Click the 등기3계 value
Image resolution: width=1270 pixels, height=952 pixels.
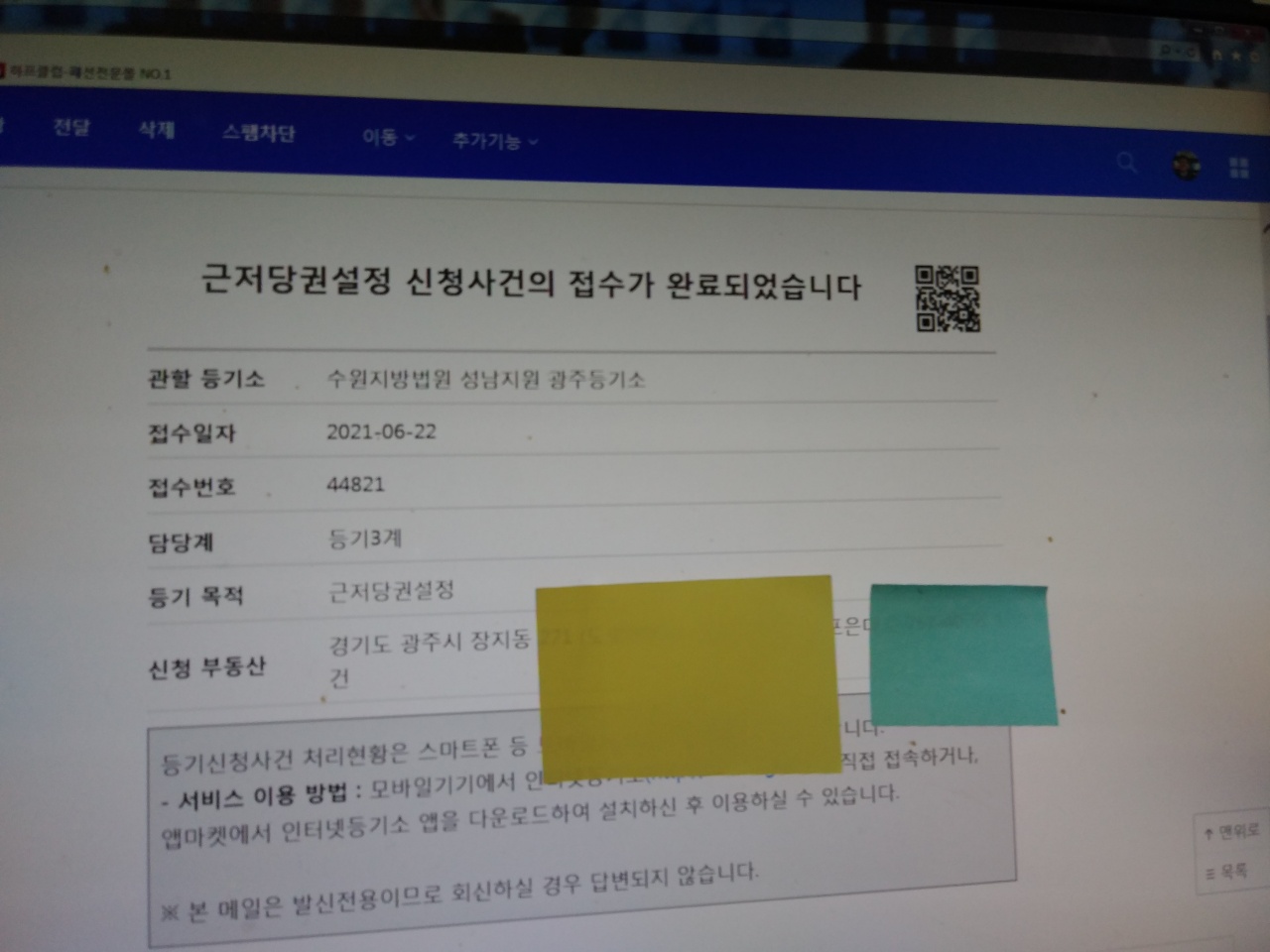[364, 538]
